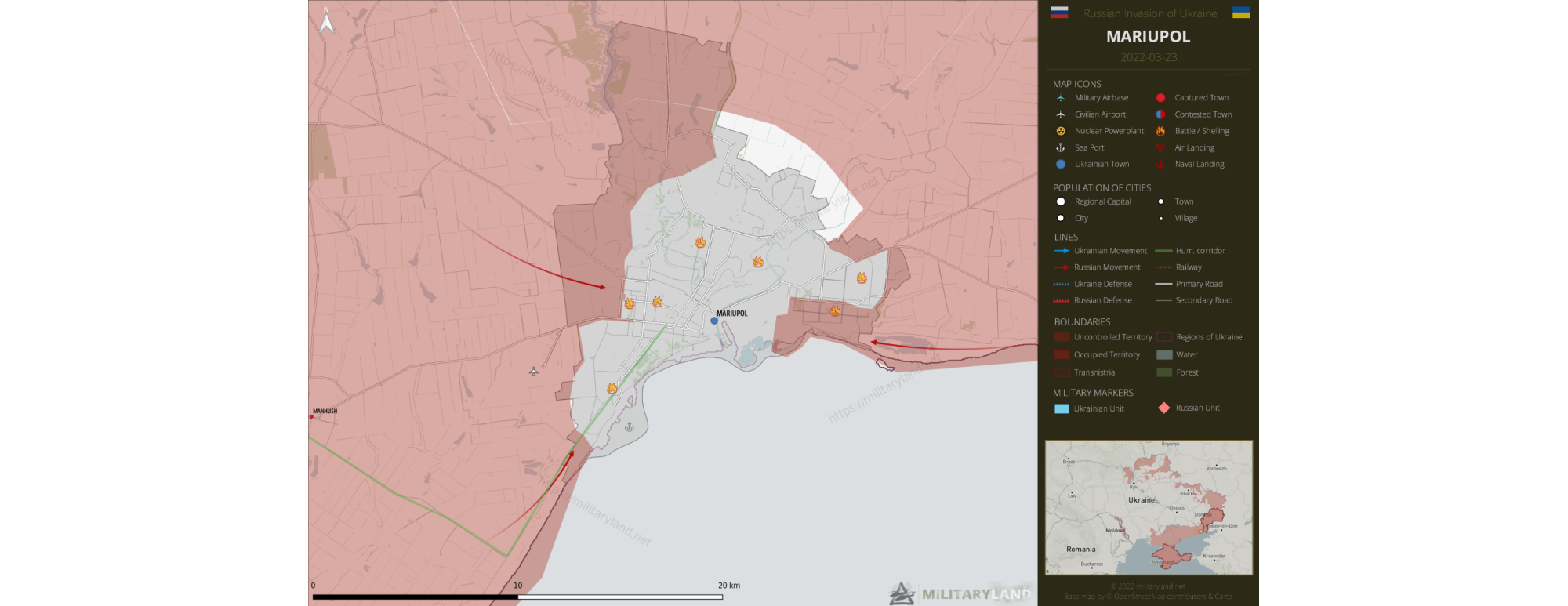Viewport: 1568px width, 606px height.
Task: Click the Battle / Shelling flame legend icon
Action: pyautogui.click(x=1160, y=131)
